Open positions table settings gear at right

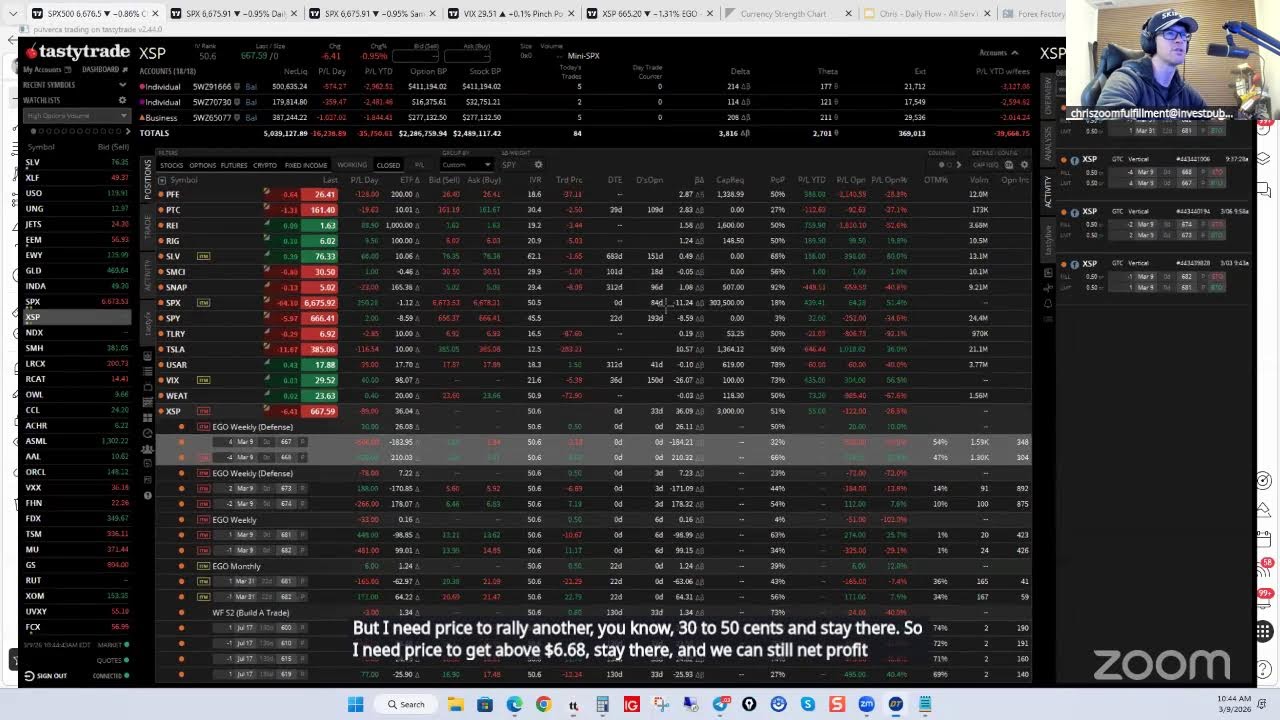click(x=1024, y=165)
